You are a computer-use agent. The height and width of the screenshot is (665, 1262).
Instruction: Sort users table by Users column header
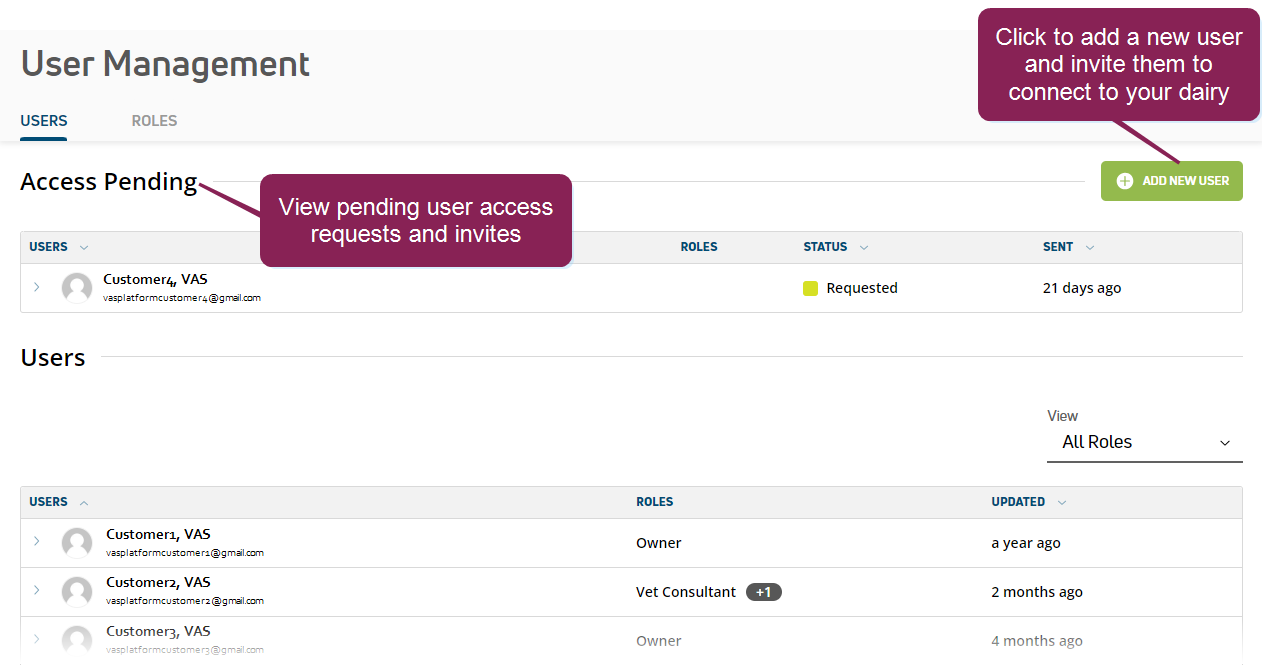(x=48, y=502)
